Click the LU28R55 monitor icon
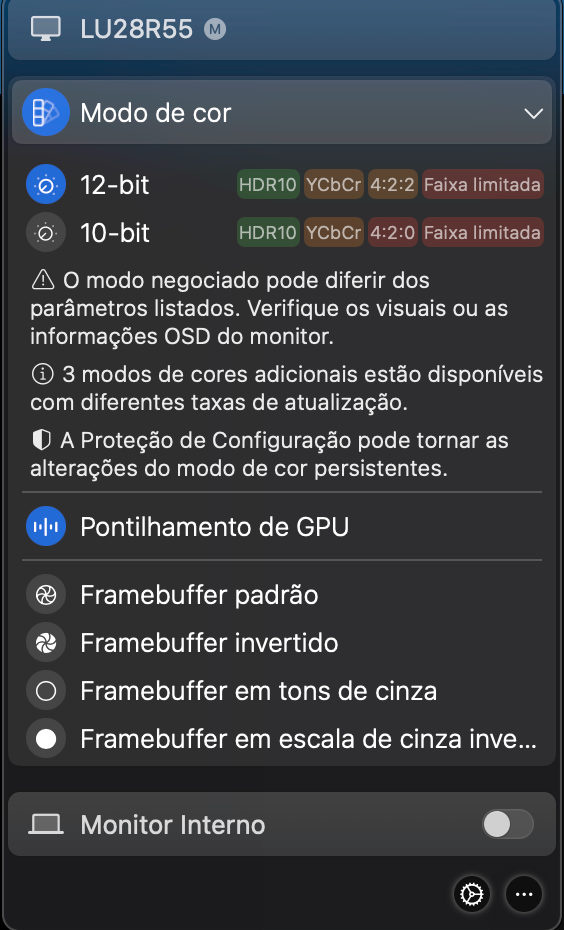 click(46, 28)
